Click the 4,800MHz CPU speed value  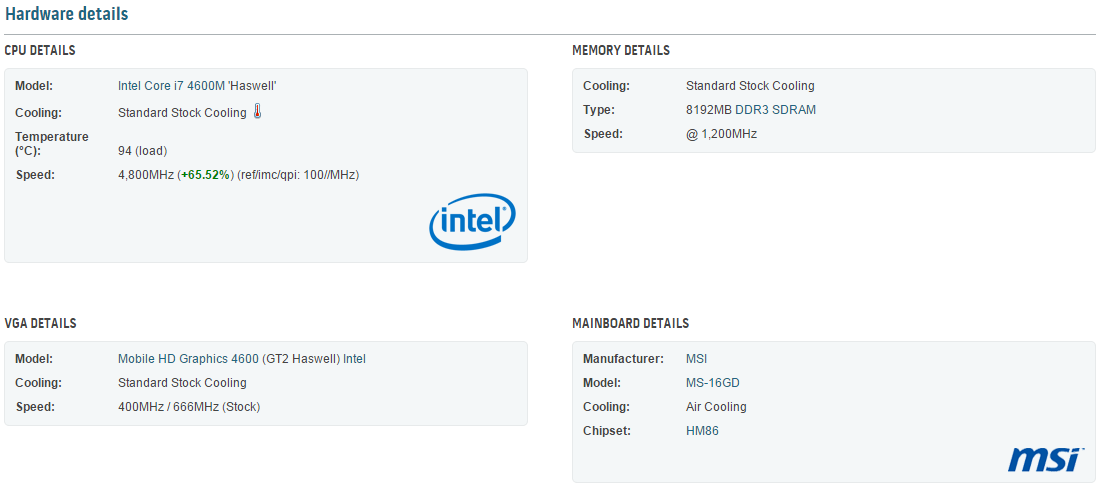coord(146,175)
